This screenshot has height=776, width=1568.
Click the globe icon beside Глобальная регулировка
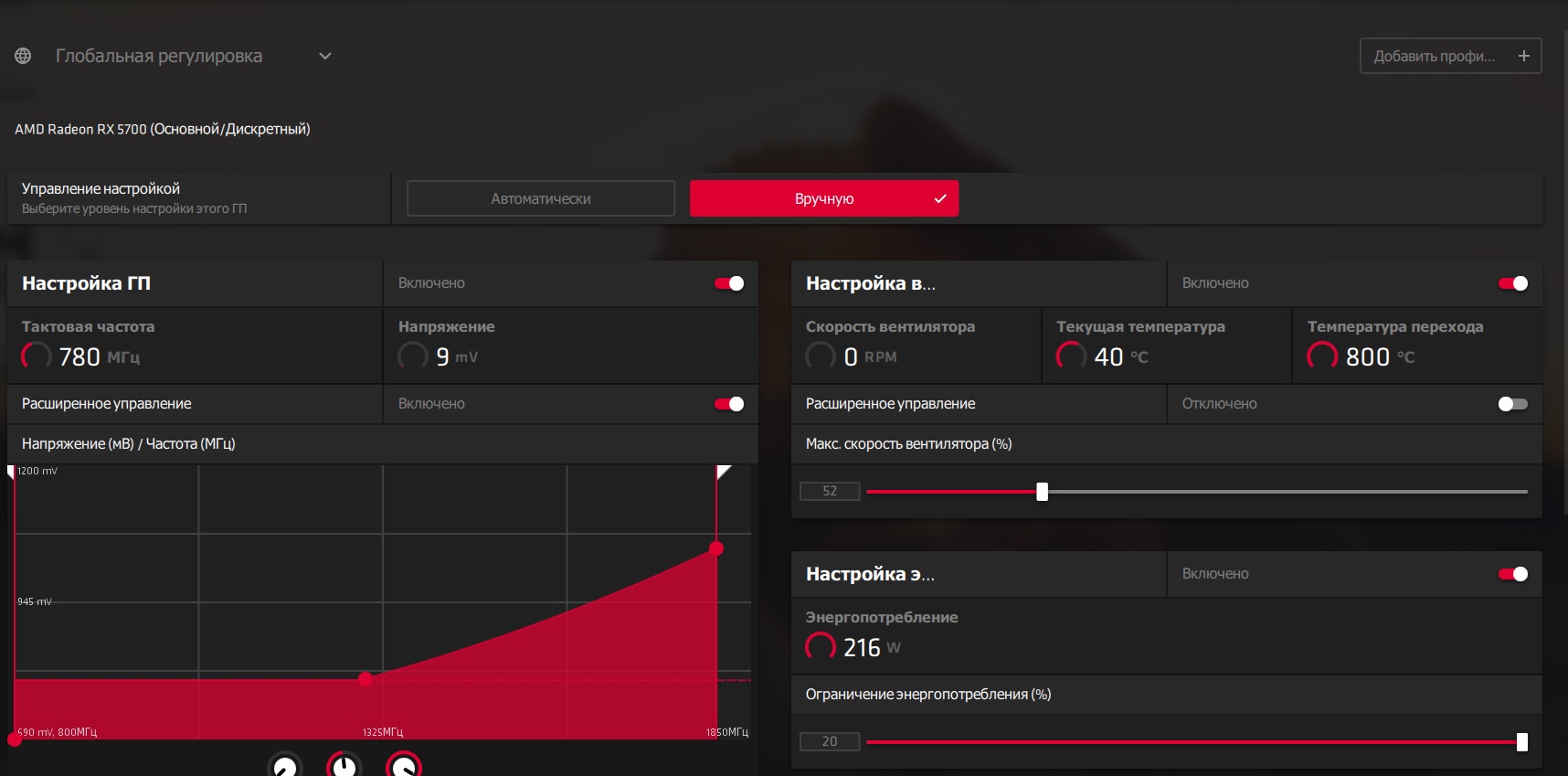coord(23,56)
